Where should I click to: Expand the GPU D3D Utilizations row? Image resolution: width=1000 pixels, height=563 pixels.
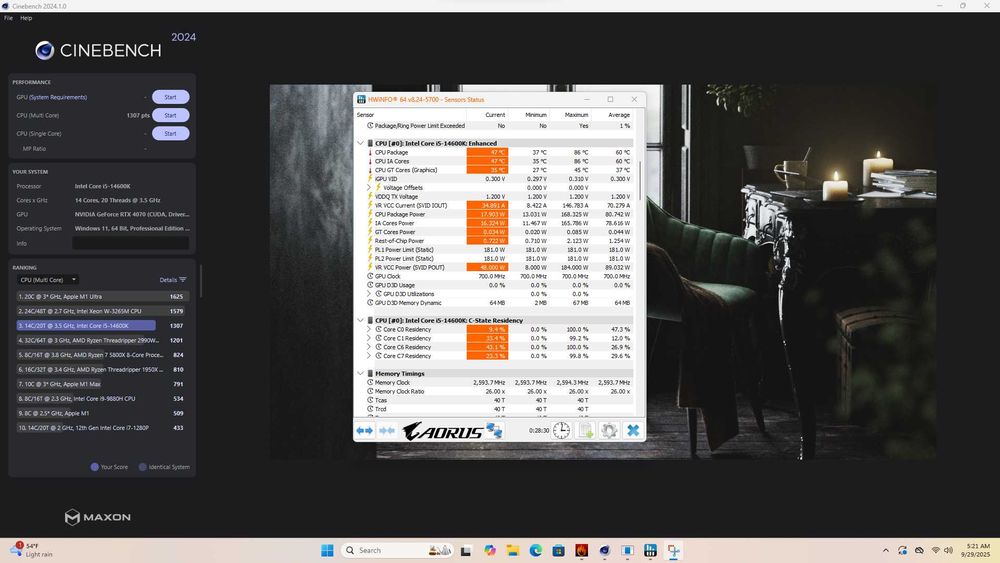click(369, 294)
